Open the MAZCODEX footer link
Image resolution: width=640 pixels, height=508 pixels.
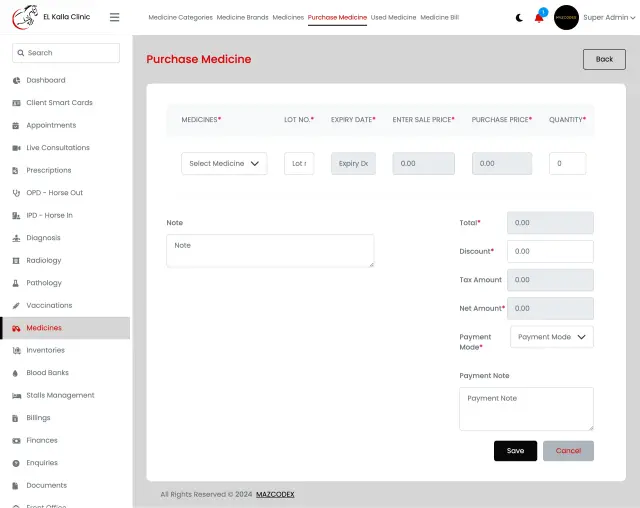(275, 495)
